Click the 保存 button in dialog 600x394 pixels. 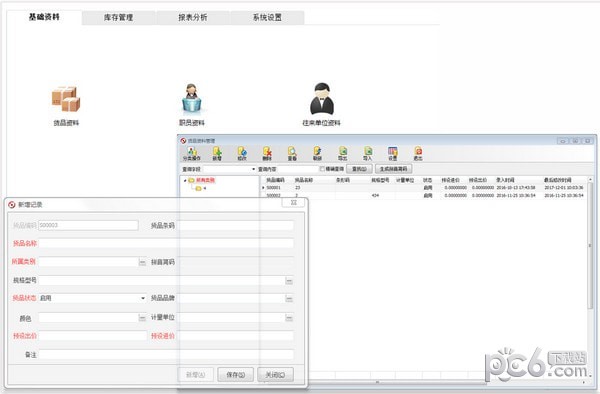235,374
